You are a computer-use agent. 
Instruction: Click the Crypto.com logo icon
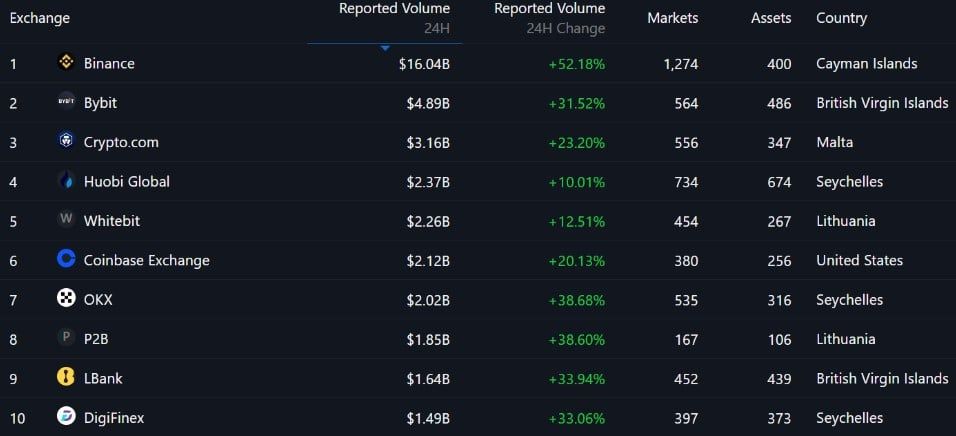click(66, 141)
